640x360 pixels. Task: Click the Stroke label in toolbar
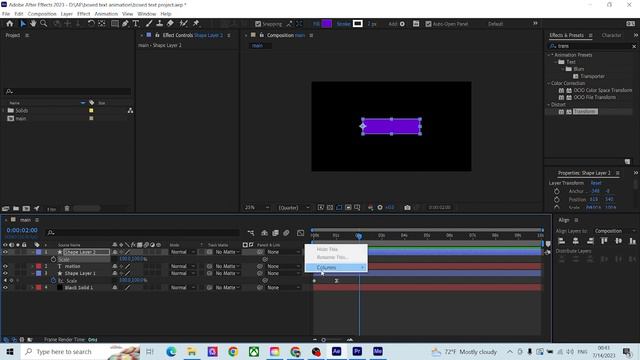[x=343, y=24]
